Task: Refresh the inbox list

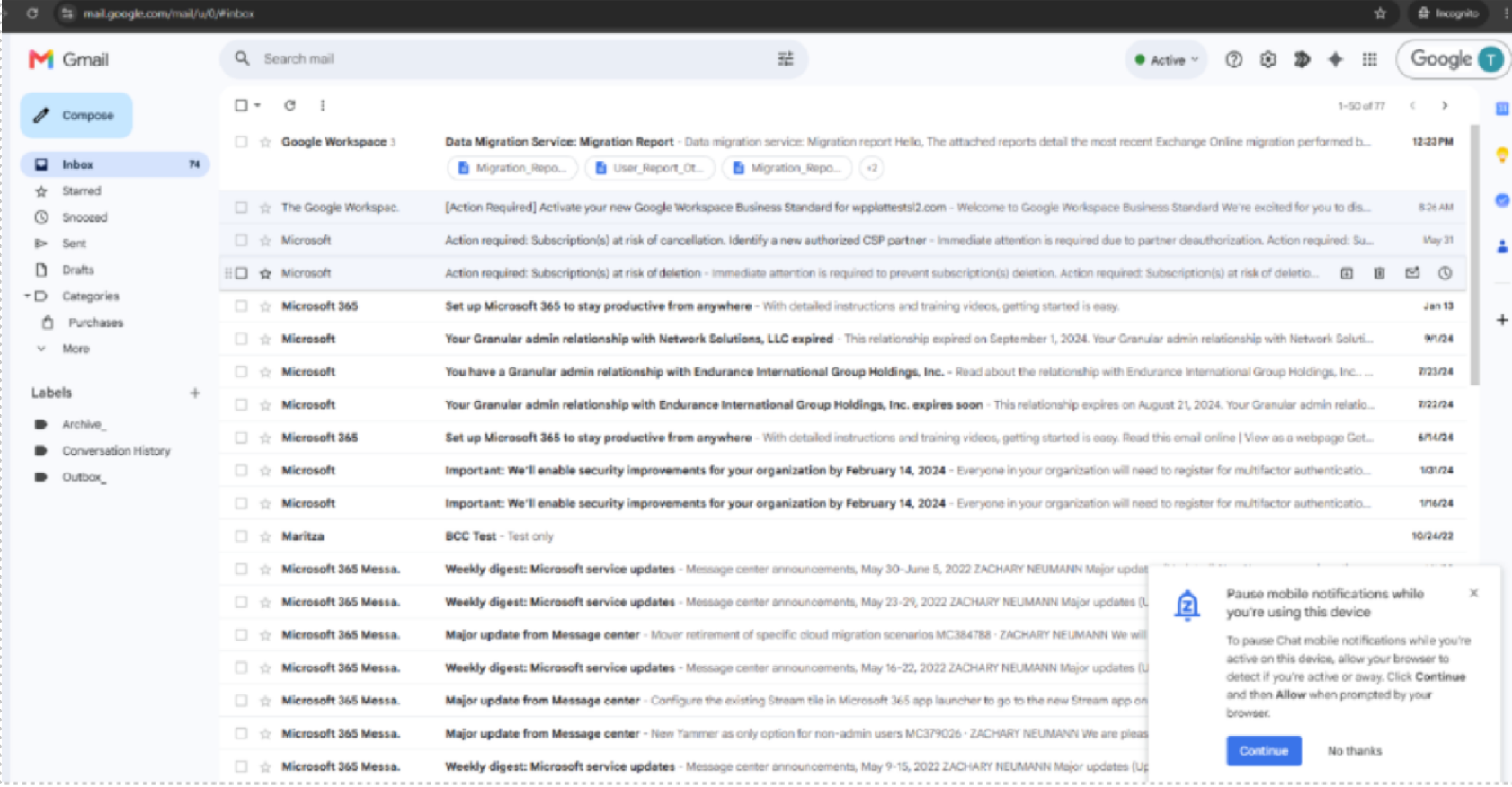Action: tap(289, 105)
